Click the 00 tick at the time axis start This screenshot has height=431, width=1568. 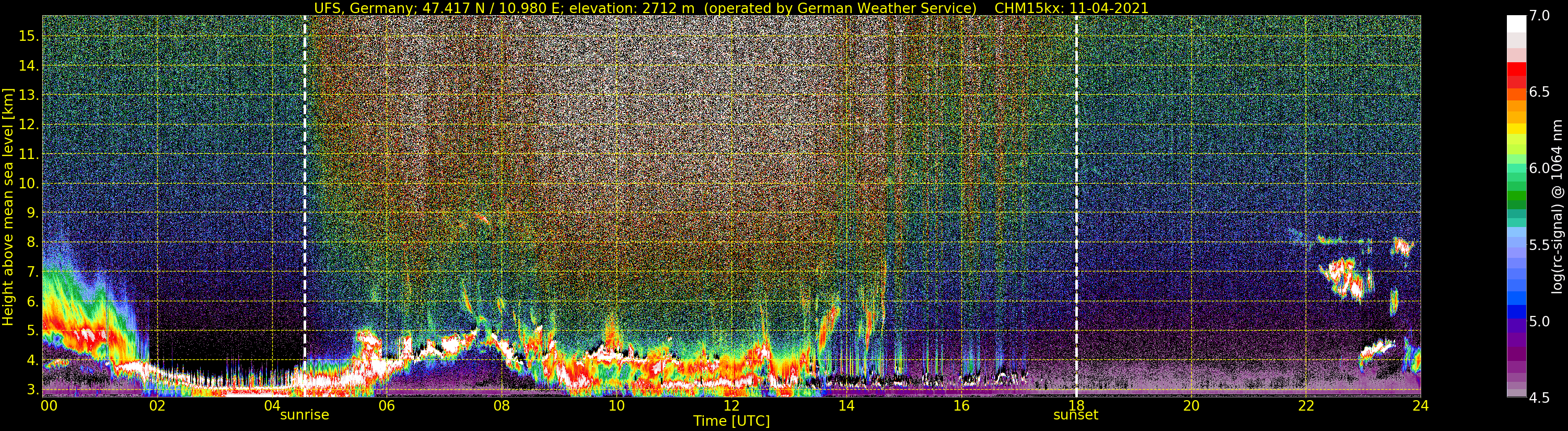49,405
